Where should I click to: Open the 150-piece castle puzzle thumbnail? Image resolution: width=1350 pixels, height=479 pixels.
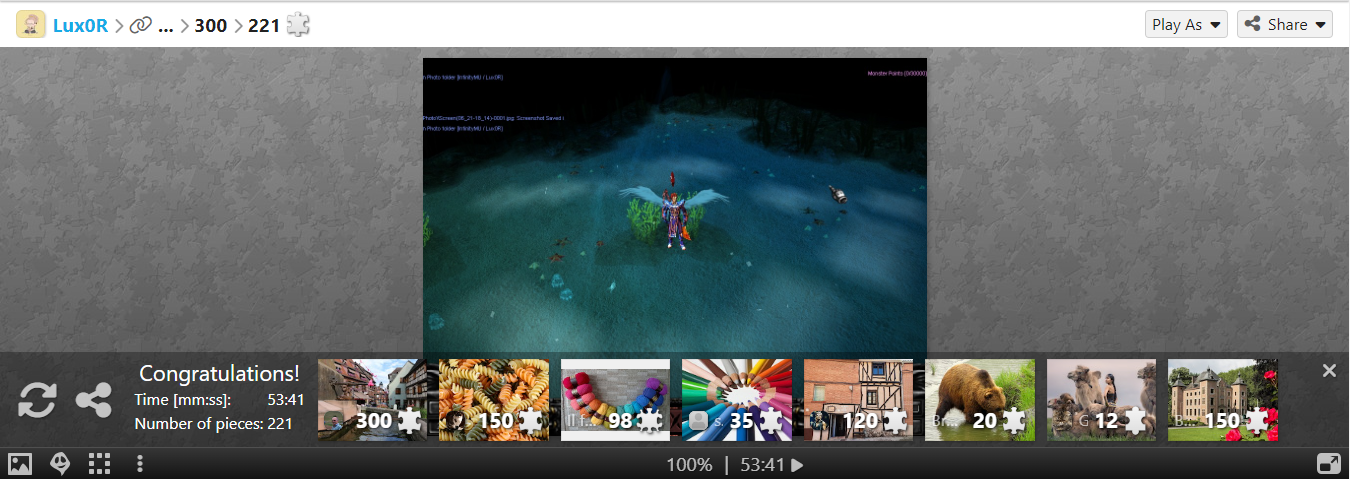pyautogui.click(x=1223, y=400)
